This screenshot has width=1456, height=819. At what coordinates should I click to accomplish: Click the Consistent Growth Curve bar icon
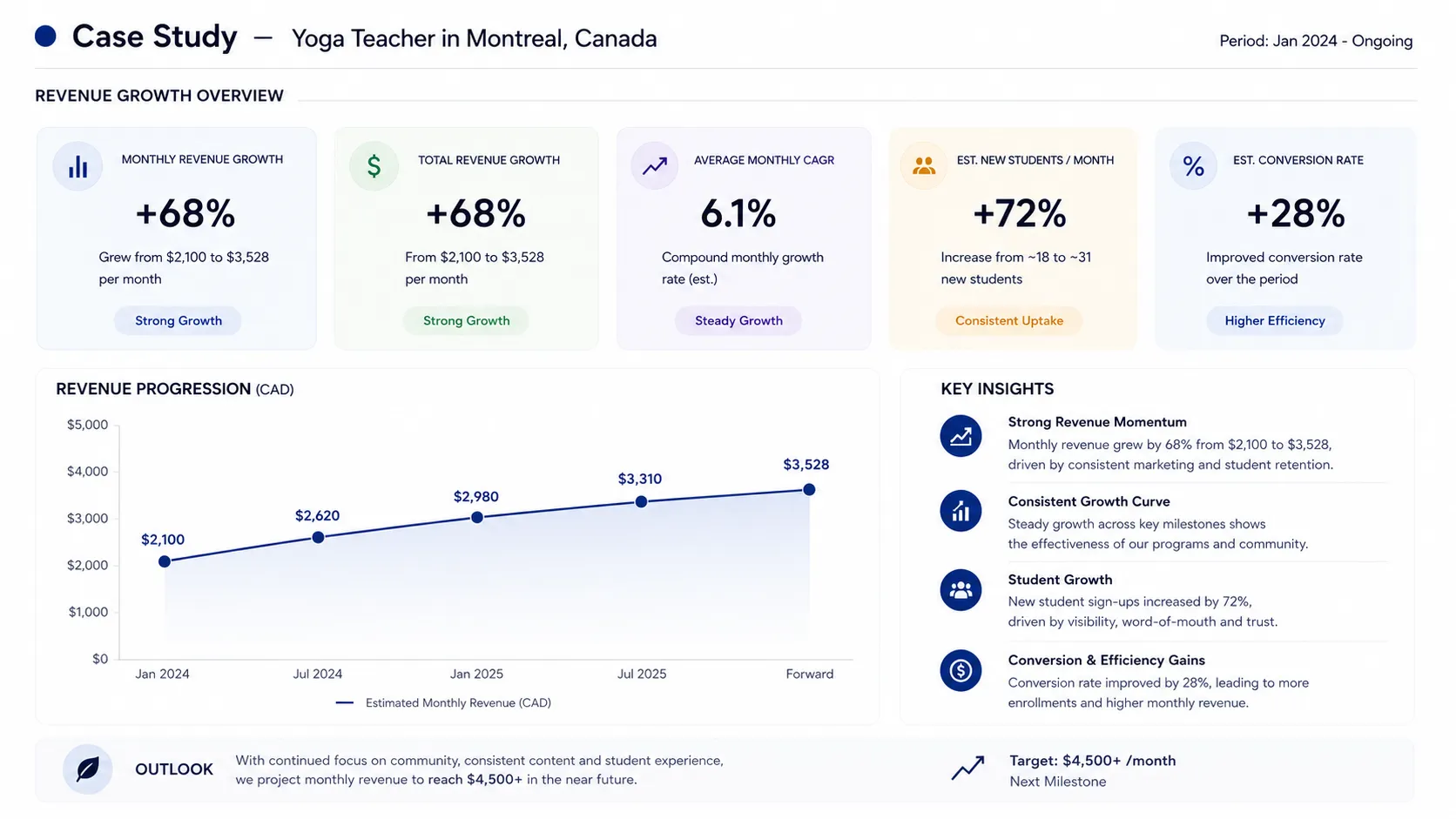click(x=961, y=511)
